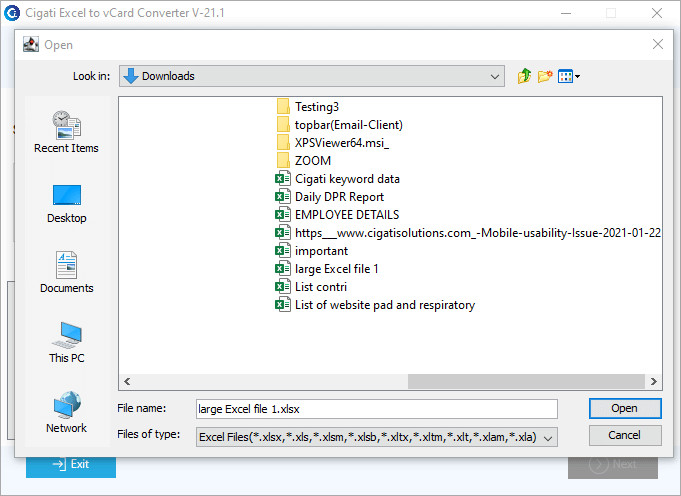The width and height of the screenshot is (681, 496).
Task: Select 'List of website pad and respiratory'
Action: (385, 305)
